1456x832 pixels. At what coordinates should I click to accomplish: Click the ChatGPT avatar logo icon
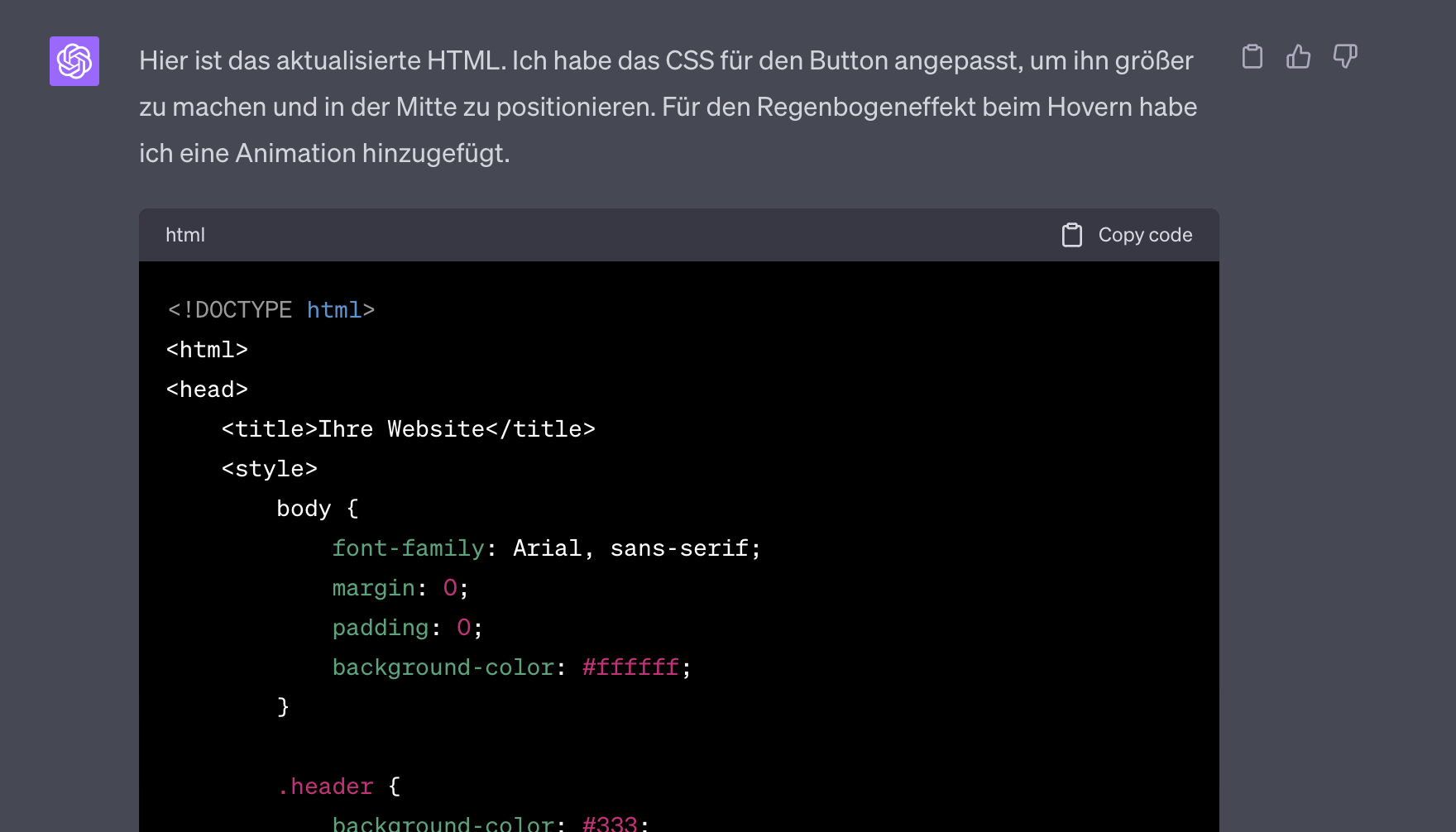click(74, 61)
